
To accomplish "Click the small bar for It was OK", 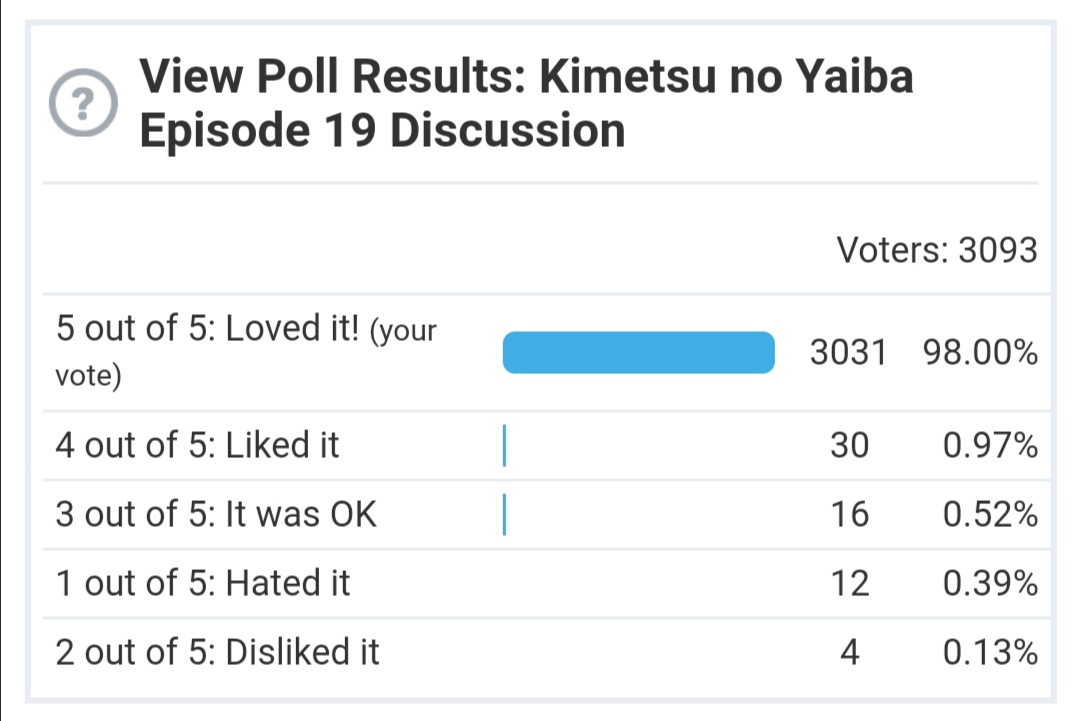I will 505,514.
